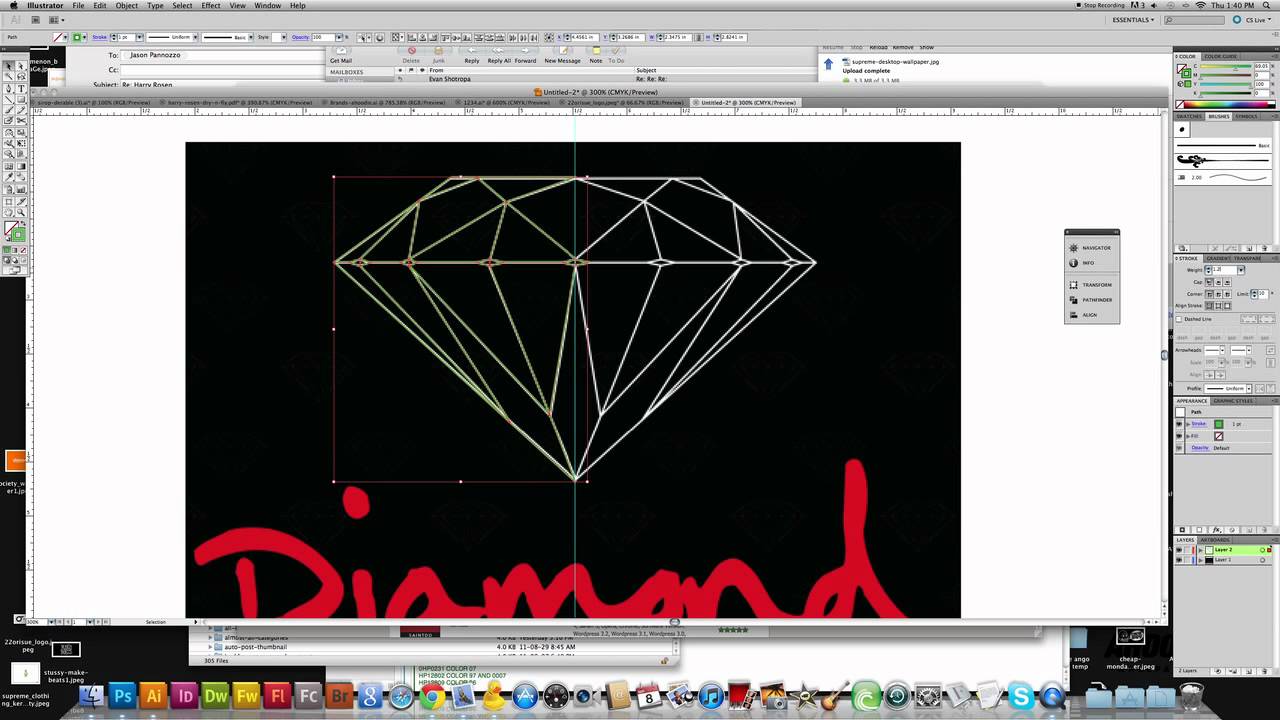This screenshot has width=1280, height=720.
Task: Open Profile dropdown in Stroke panel
Action: [1249, 388]
